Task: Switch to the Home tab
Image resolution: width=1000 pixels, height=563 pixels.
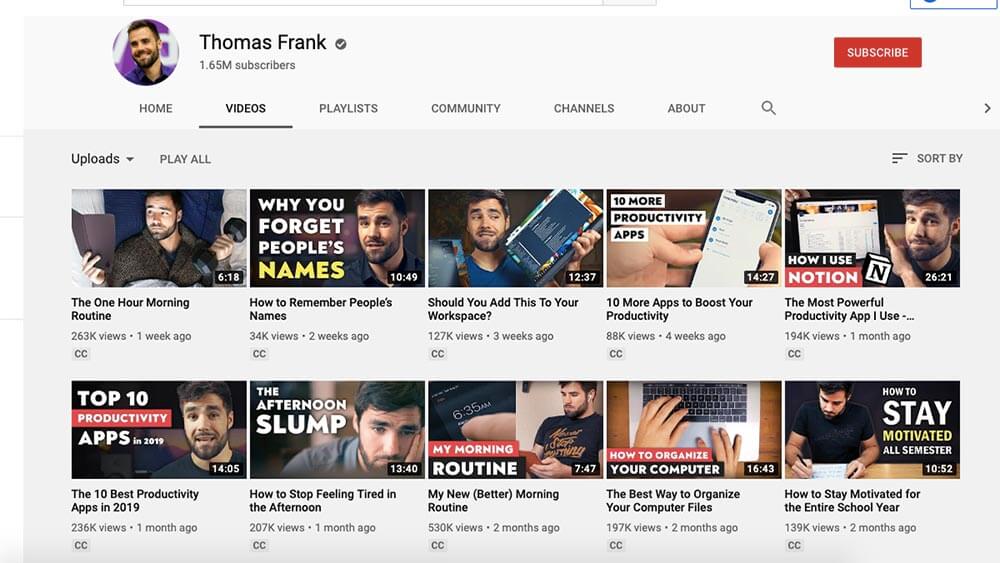Action: [x=156, y=108]
